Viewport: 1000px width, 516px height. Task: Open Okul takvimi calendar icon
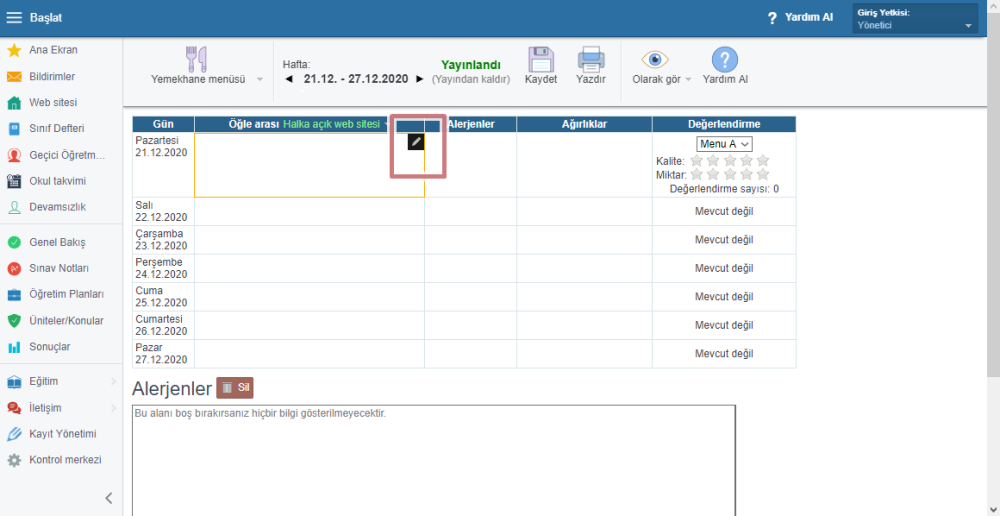[x=14, y=181]
